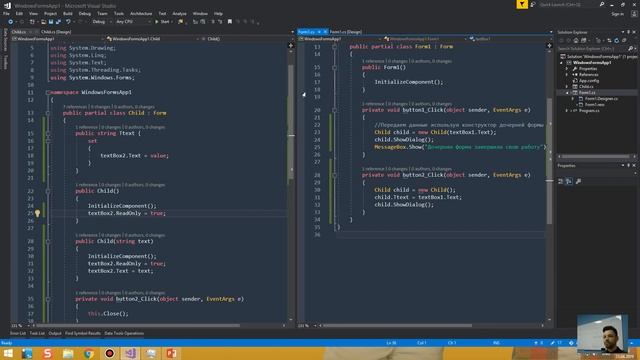This screenshot has width=640, height=360.
Task: Collapse the button1_Click method block
Action: pos(334,110)
